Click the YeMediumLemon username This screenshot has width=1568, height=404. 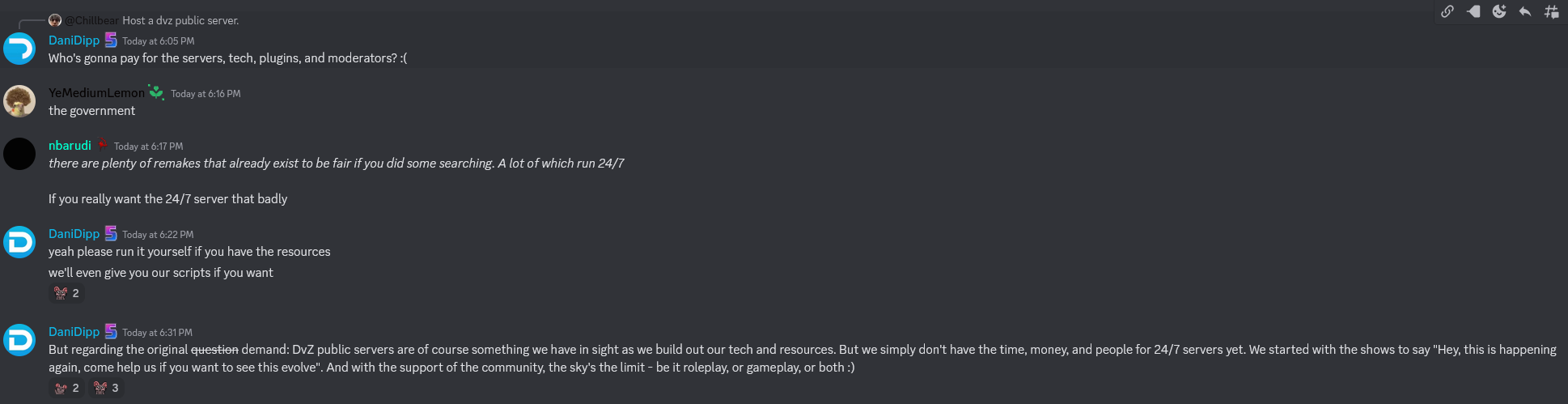(x=96, y=93)
